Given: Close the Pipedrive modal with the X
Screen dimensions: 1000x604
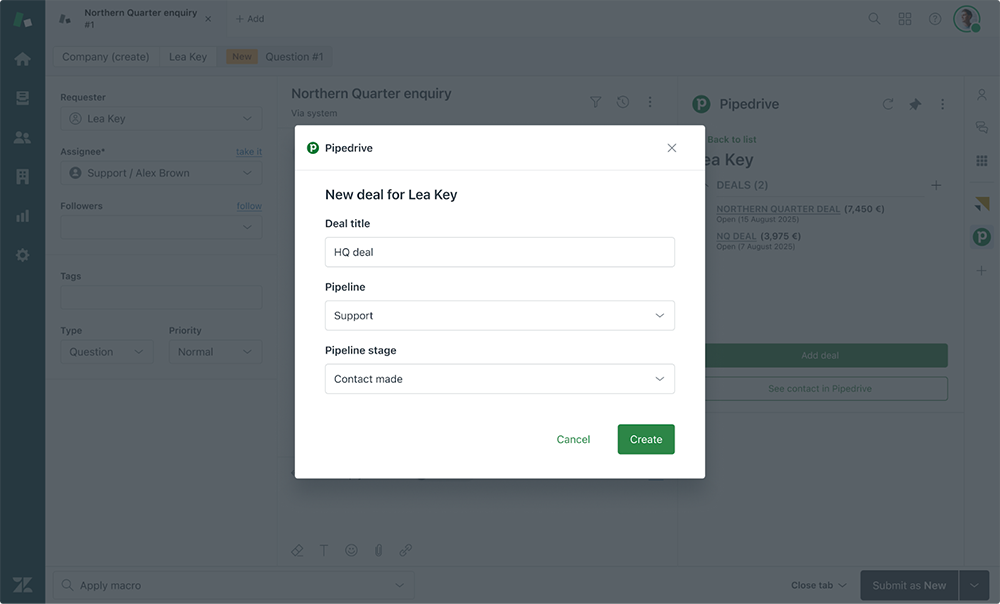Looking at the screenshot, I should pos(672,148).
